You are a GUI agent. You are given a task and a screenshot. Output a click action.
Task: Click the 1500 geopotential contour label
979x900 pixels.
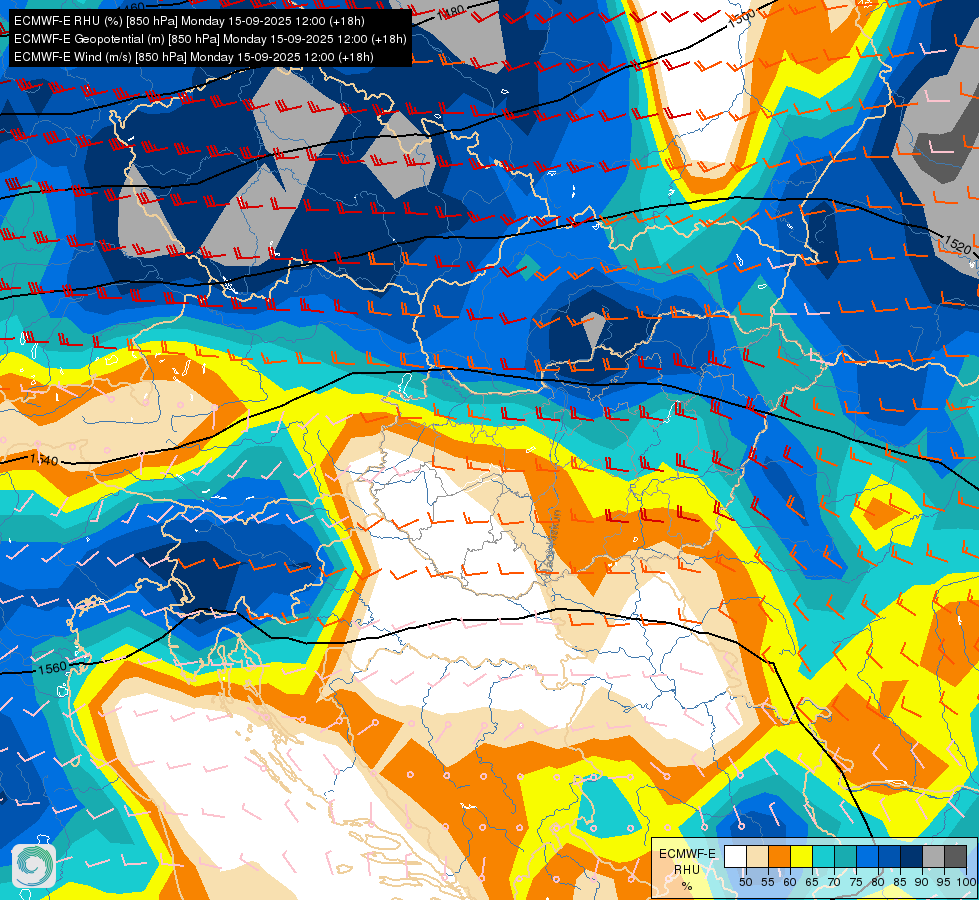pos(742,17)
